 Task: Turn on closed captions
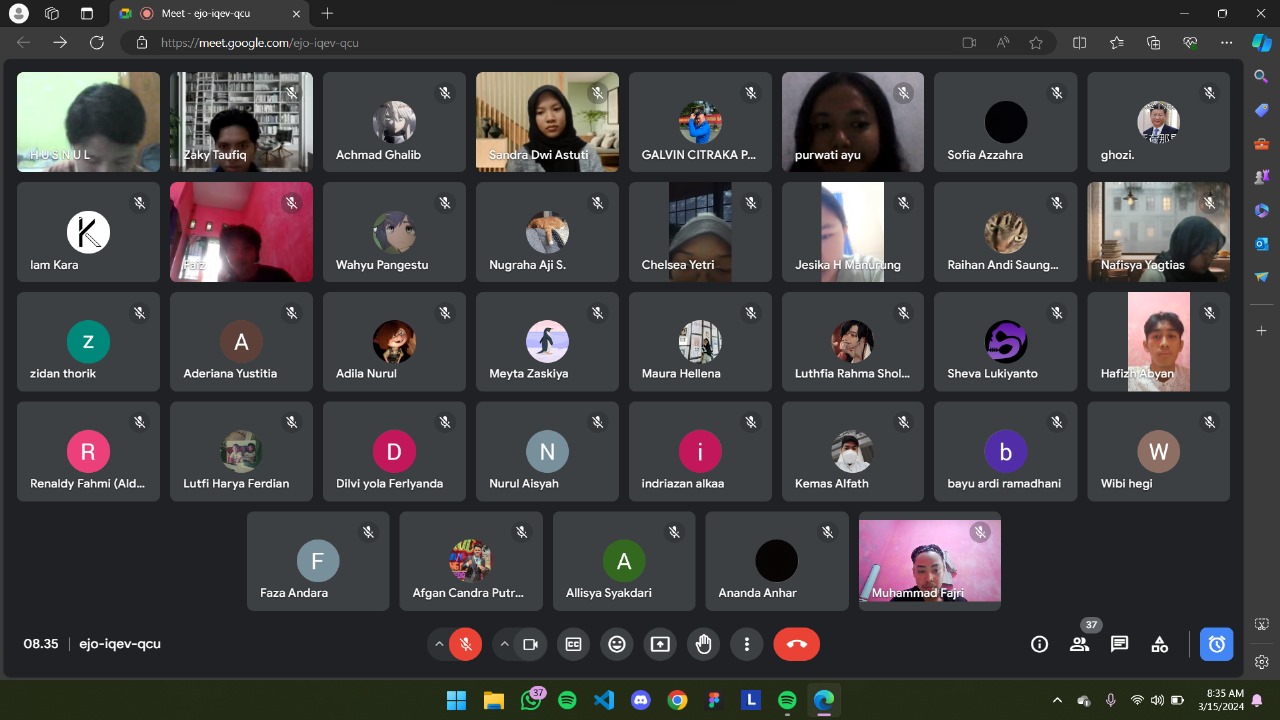573,645
